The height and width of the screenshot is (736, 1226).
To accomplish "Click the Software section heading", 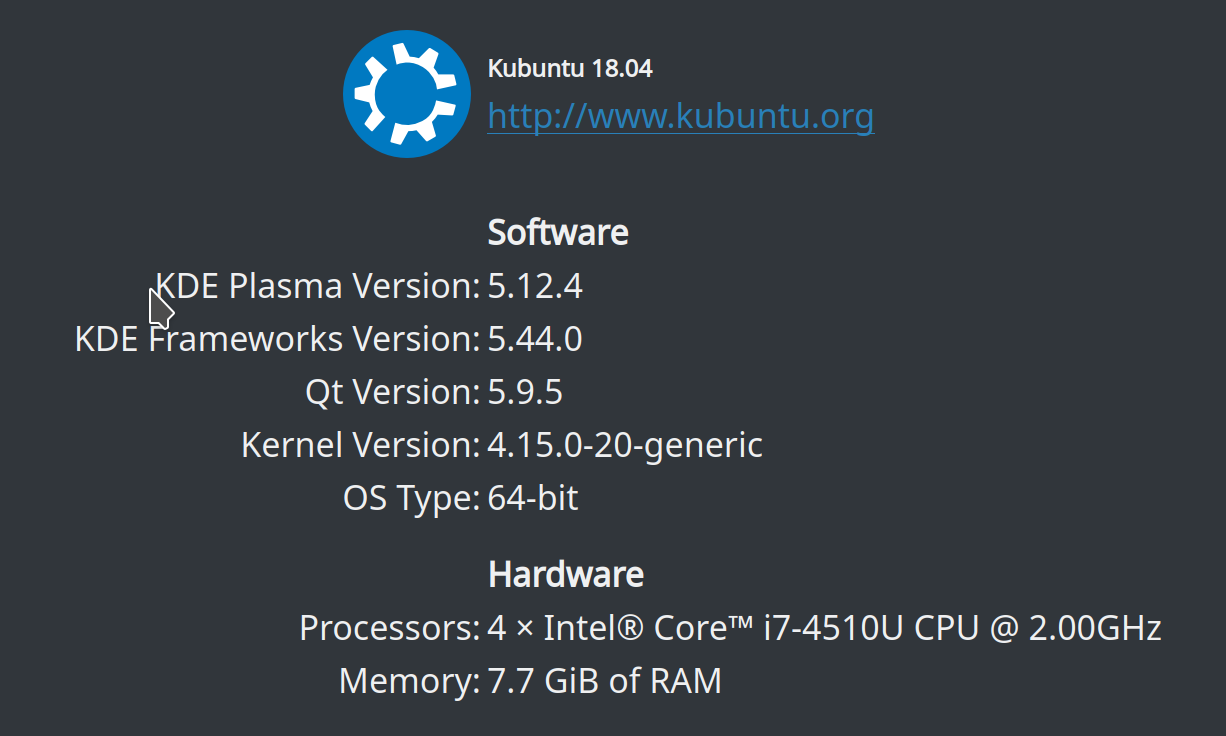I will click(557, 231).
